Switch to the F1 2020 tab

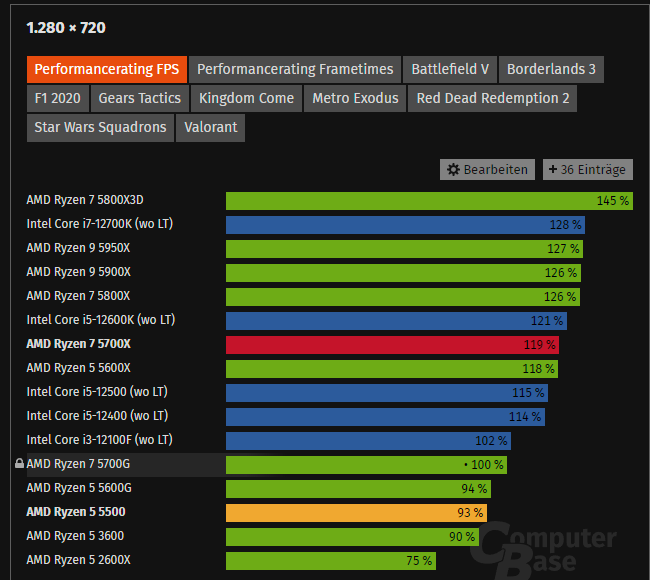pos(58,99)
